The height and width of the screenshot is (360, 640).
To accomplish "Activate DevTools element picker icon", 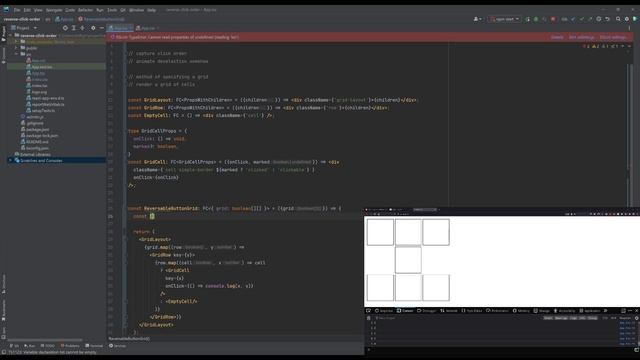I will [x=368, y=311].
